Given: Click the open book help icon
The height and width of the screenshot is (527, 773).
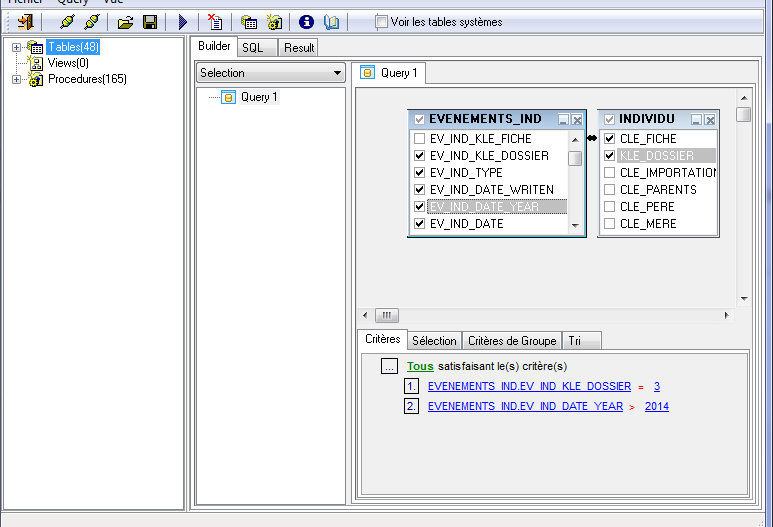Looking at the screenshot, I should pos(332,21).
